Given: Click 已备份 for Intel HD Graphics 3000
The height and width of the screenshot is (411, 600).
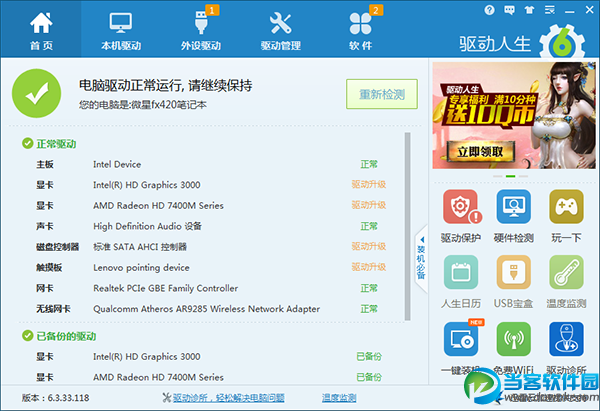Looking at the screenshot, I should 369,357.
